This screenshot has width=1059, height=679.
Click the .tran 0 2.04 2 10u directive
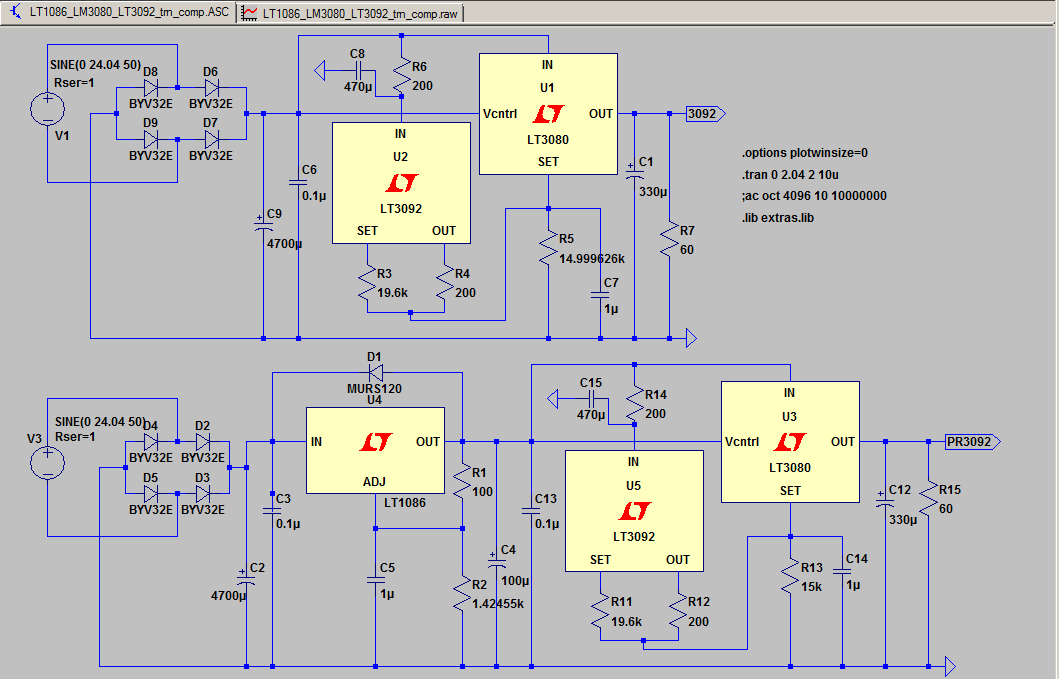(x=790, y=174)
